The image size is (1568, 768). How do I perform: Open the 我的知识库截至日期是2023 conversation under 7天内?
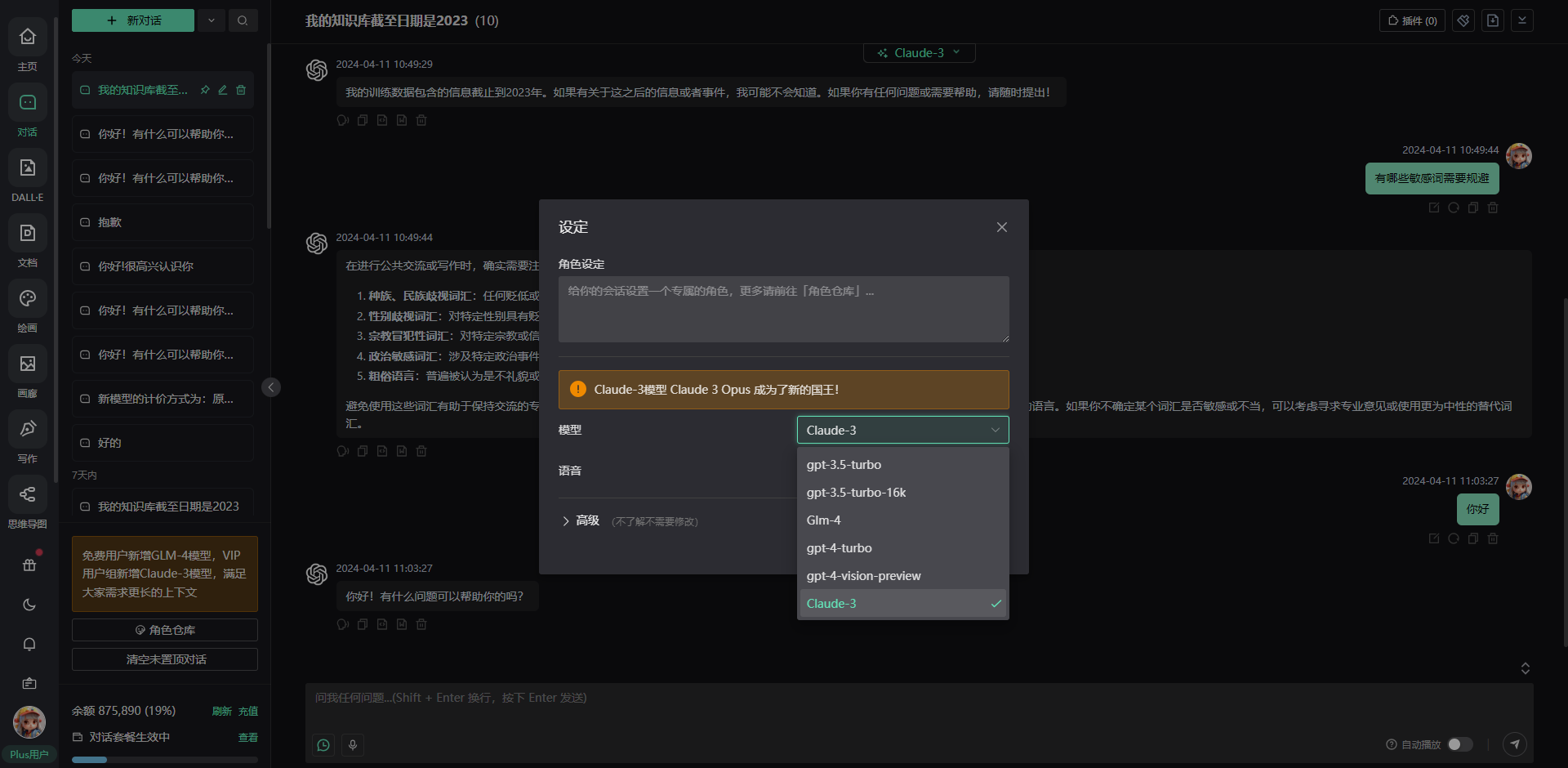coord(163,506)
